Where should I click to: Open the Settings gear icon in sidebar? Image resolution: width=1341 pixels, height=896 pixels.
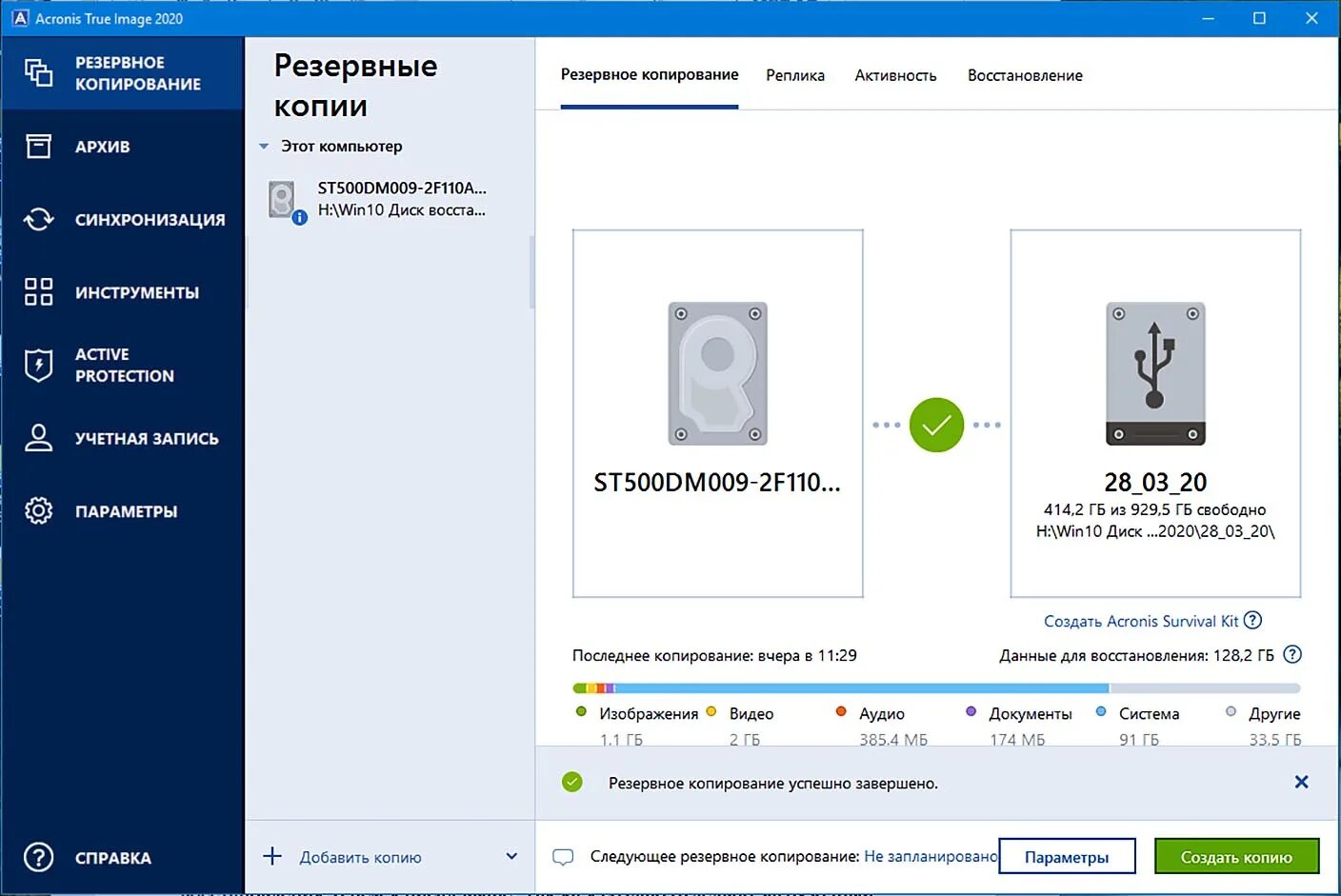(38, 510)
